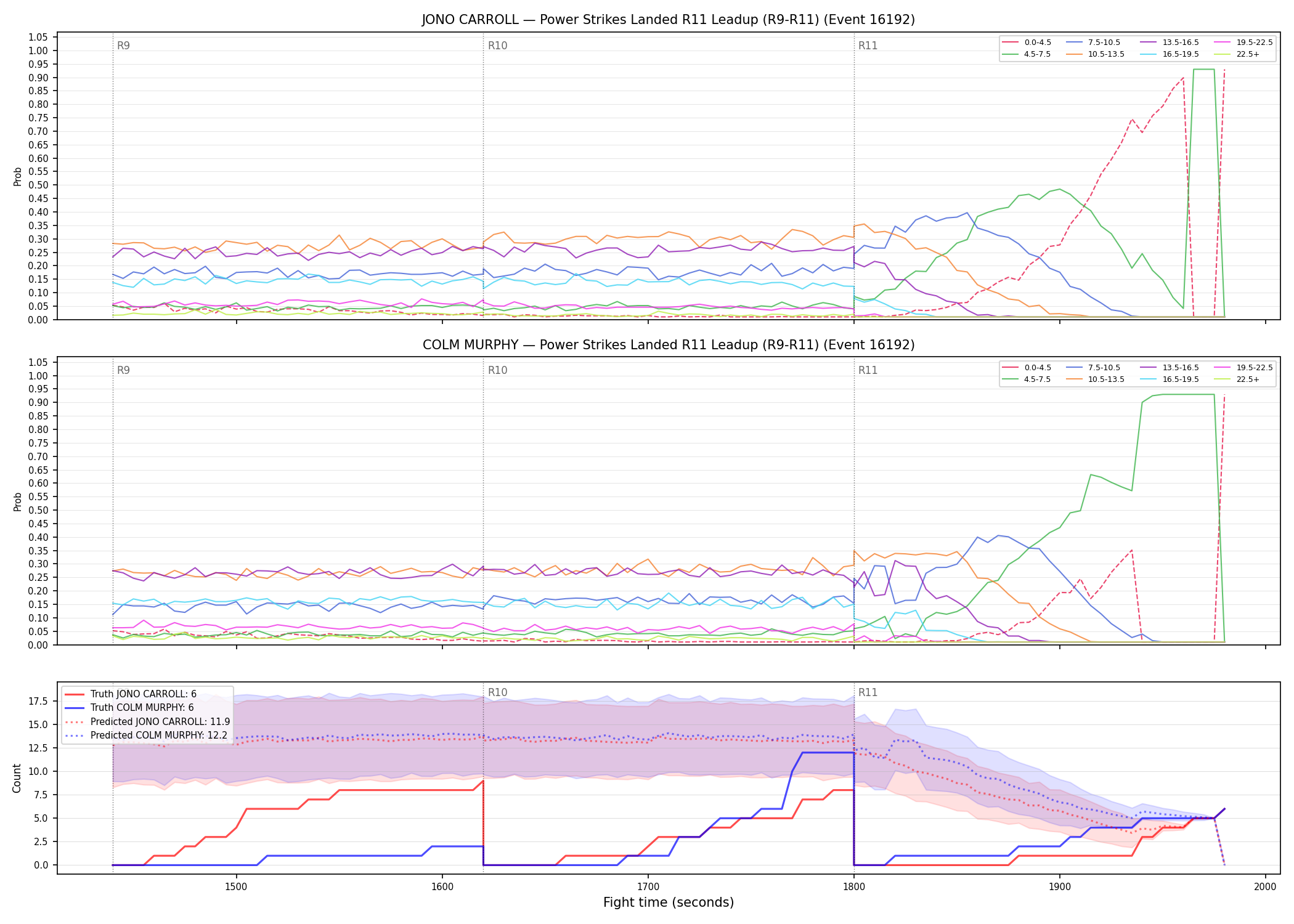Click 'Predicted JONO CARROLL: 11.9' legend entry
This screenshot has width=1294, height=924.
point(147,722)
